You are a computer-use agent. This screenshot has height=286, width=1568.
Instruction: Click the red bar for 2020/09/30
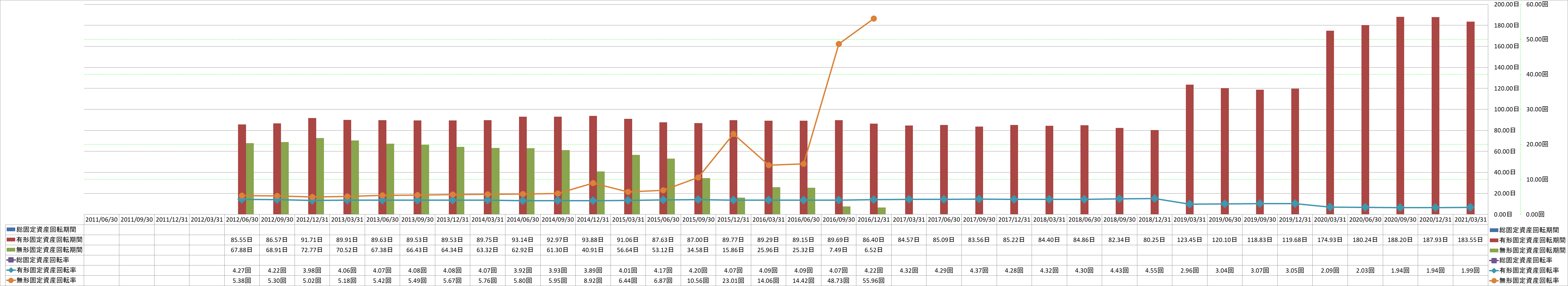click(1400, 116)
